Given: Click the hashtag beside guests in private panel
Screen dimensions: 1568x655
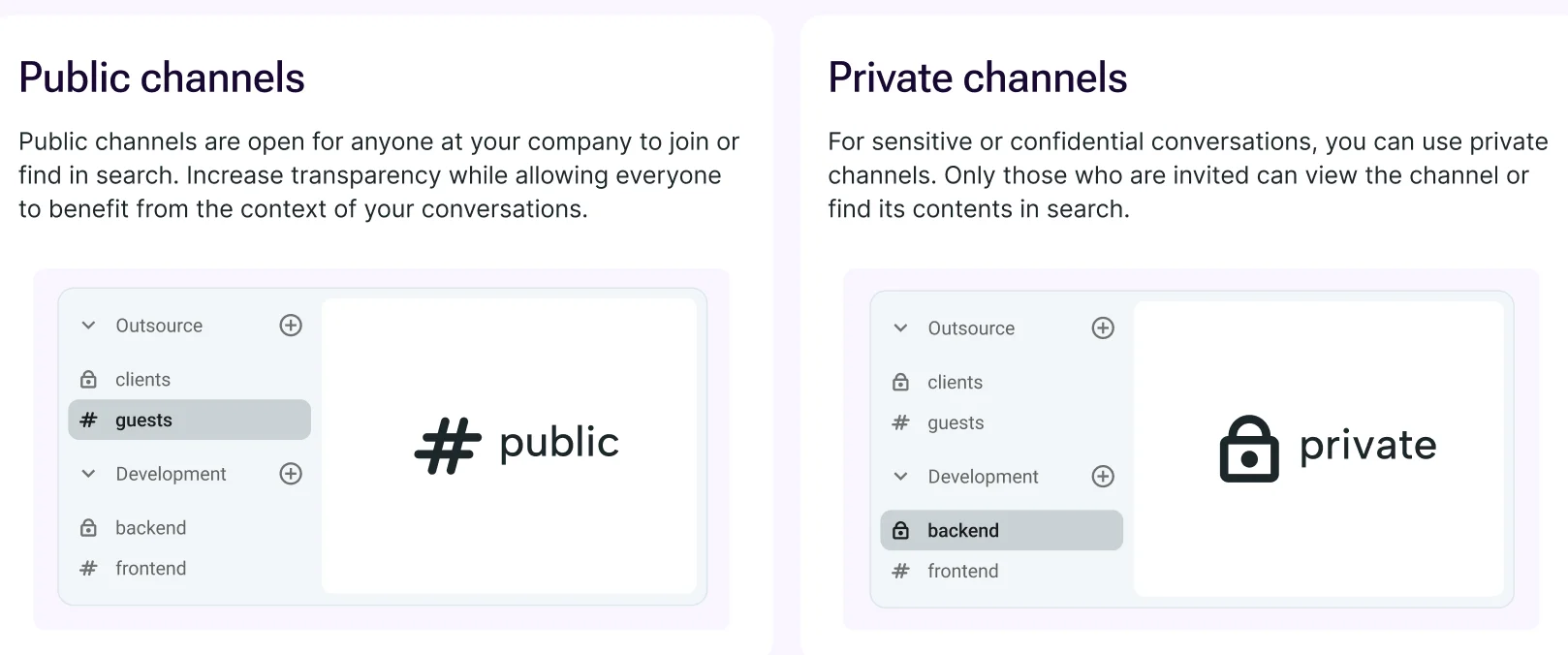Looking at the screenshot, I should tap(901, 422).
